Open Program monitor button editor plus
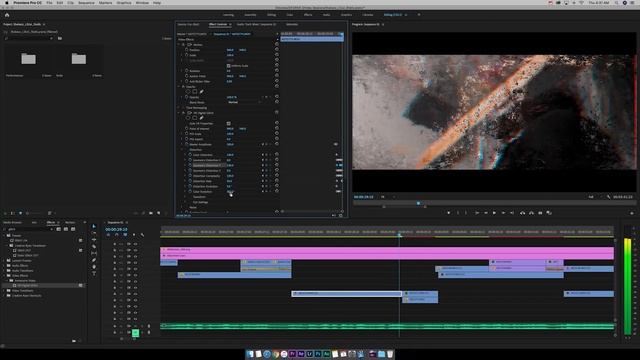Viewport: 640px width, 360px height. [x=632, y=213]
